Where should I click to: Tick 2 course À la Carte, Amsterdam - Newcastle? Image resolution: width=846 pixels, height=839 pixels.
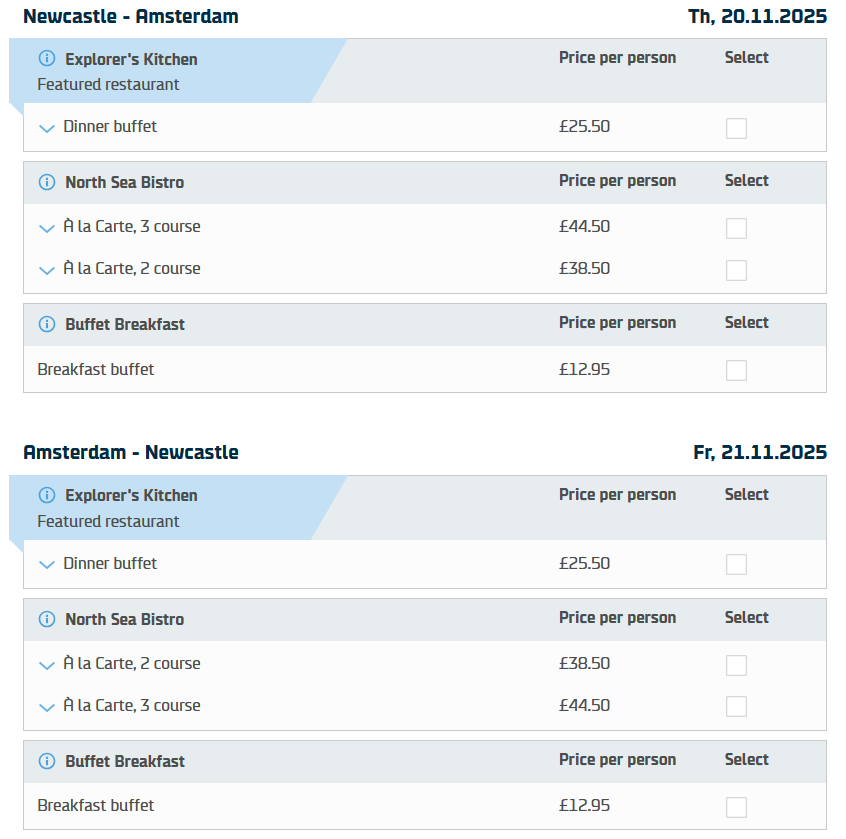736,665
